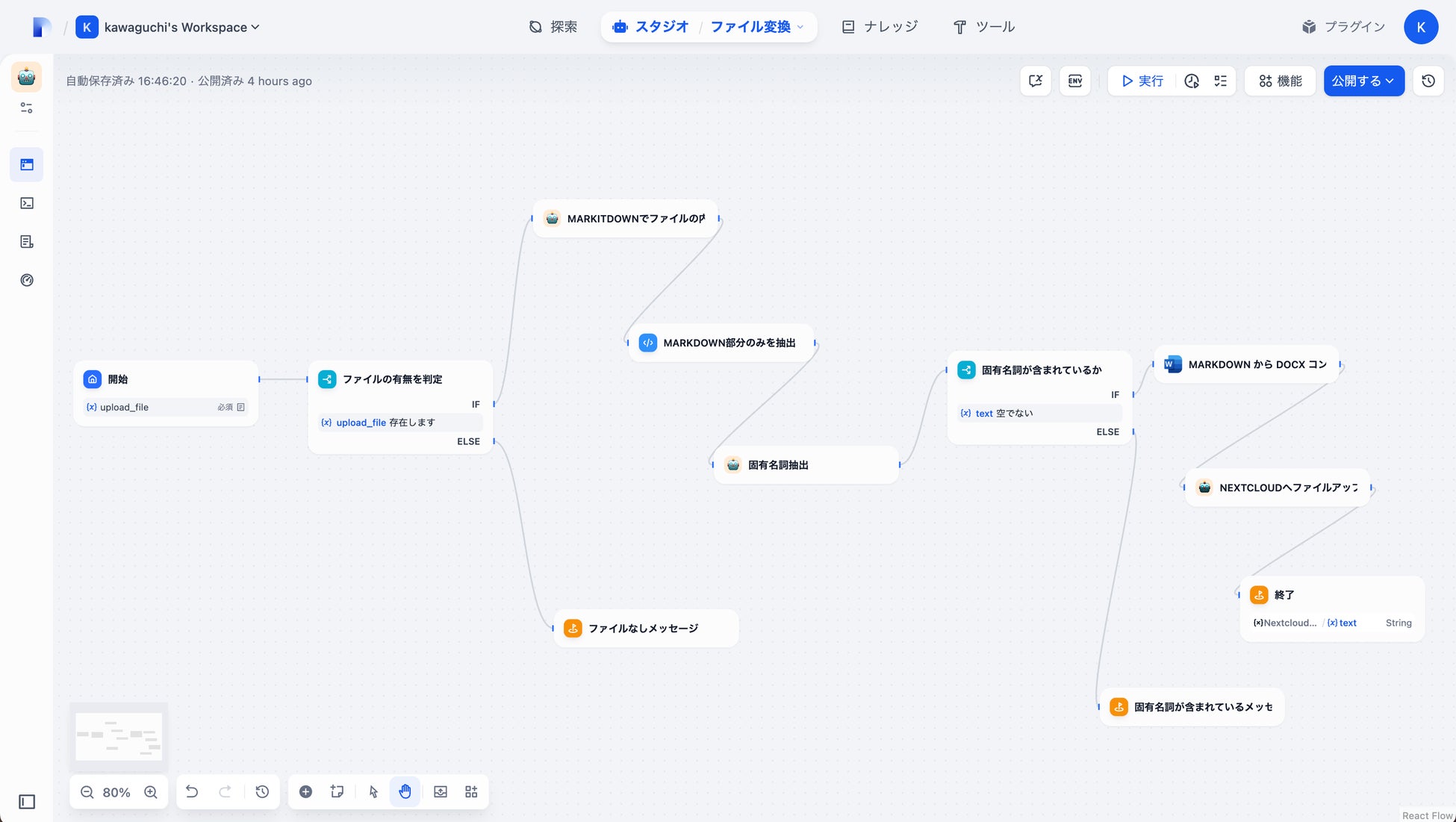Open the 機能 features button
The width and height of the screenshot is (1456, 822).
tap(1281, 81)
